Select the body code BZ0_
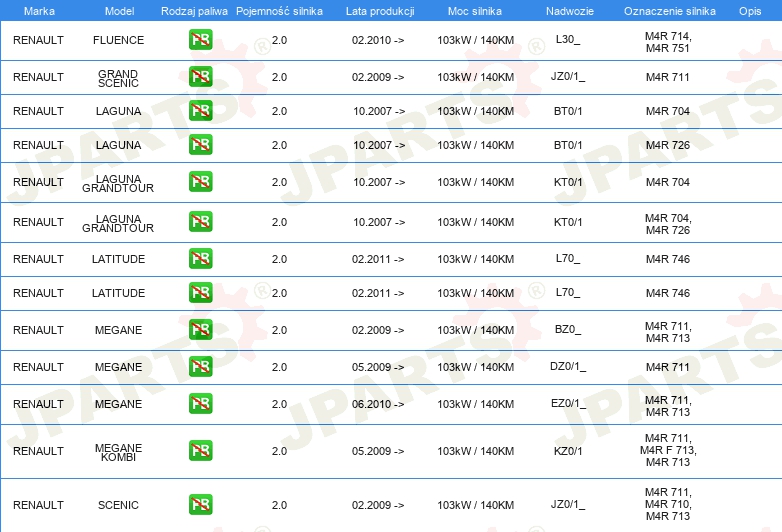The width and height of the screenshot is (782, 532). [x=568, y=330]
